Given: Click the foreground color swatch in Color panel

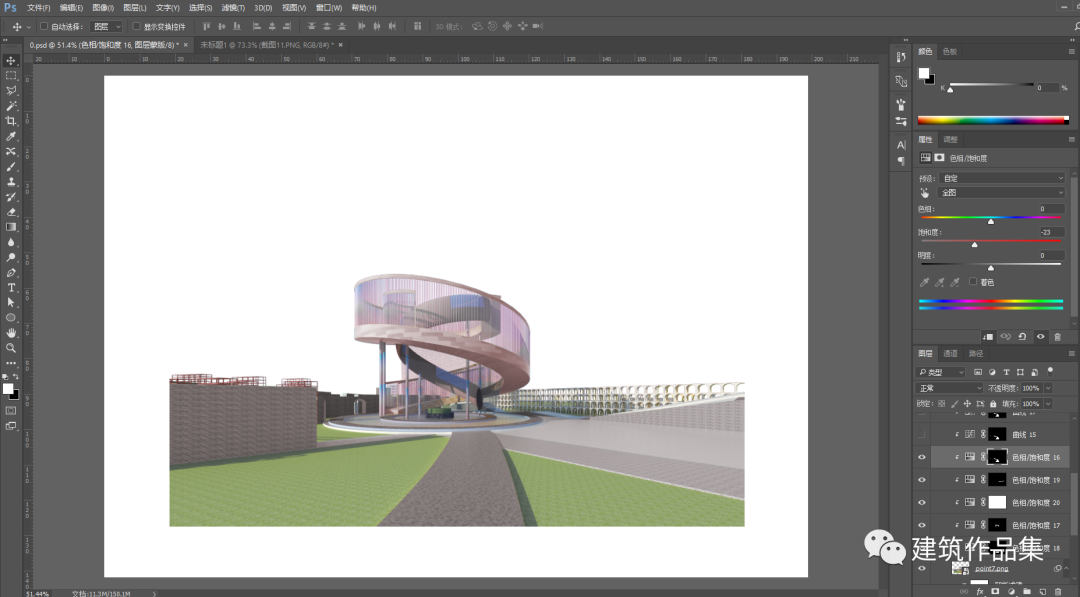Looking at the screenshot, I should pos(924,73).
